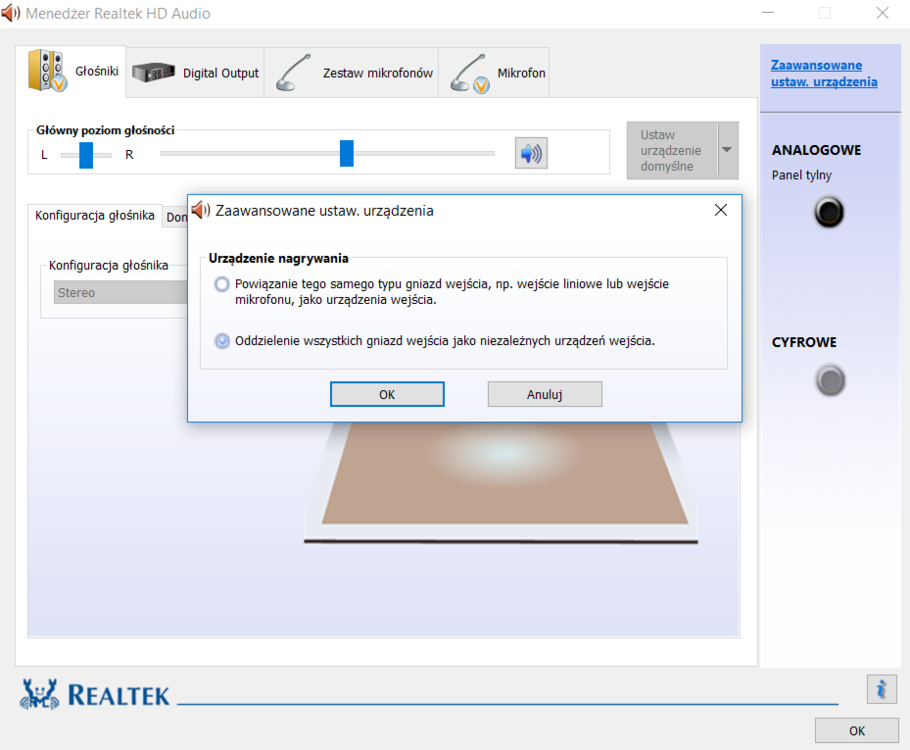Select the Powiązanie tego samego typu gniazd option
The image size is (910, 750).
coord(222,284)
